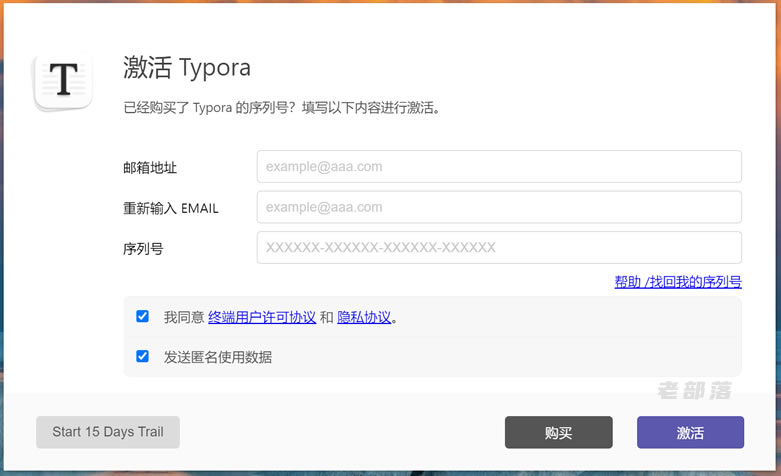The width and height of the screenshot is (781, 476).
Task: Click the Typora T logo icon
Action: pos(63,80)
